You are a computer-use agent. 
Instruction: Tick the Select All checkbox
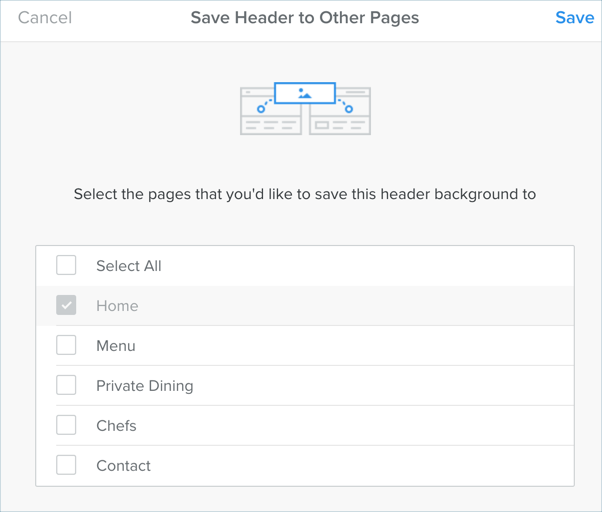tap(66, 265)
